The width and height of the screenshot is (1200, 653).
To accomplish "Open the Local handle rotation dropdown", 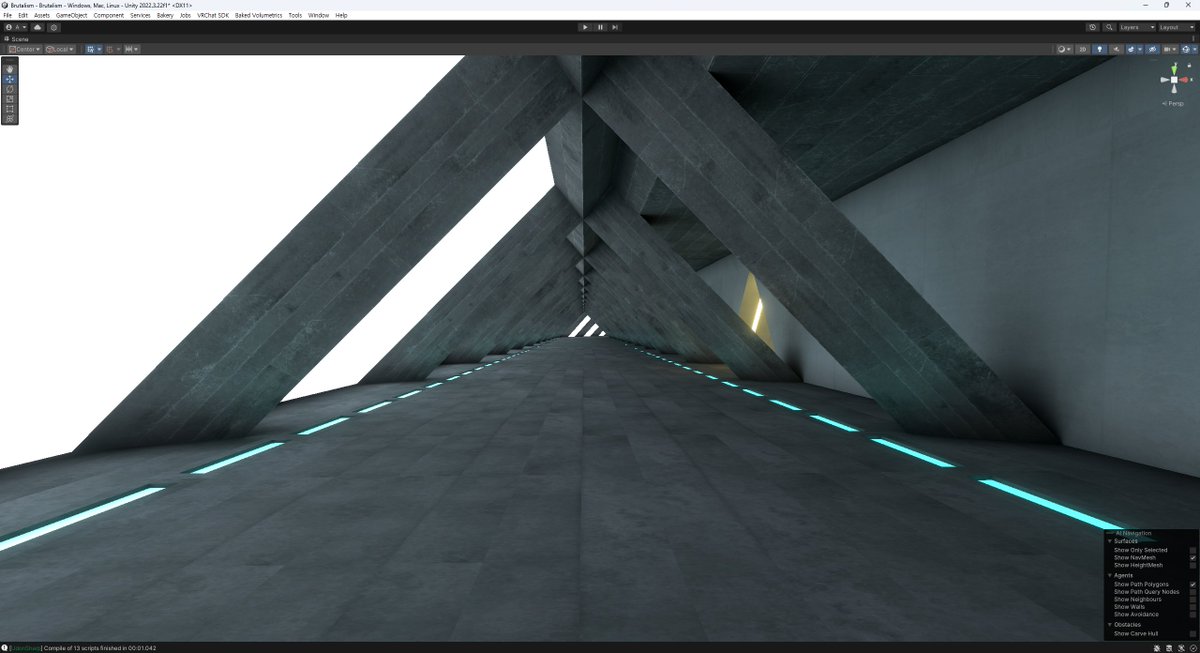I will [60, 49].
